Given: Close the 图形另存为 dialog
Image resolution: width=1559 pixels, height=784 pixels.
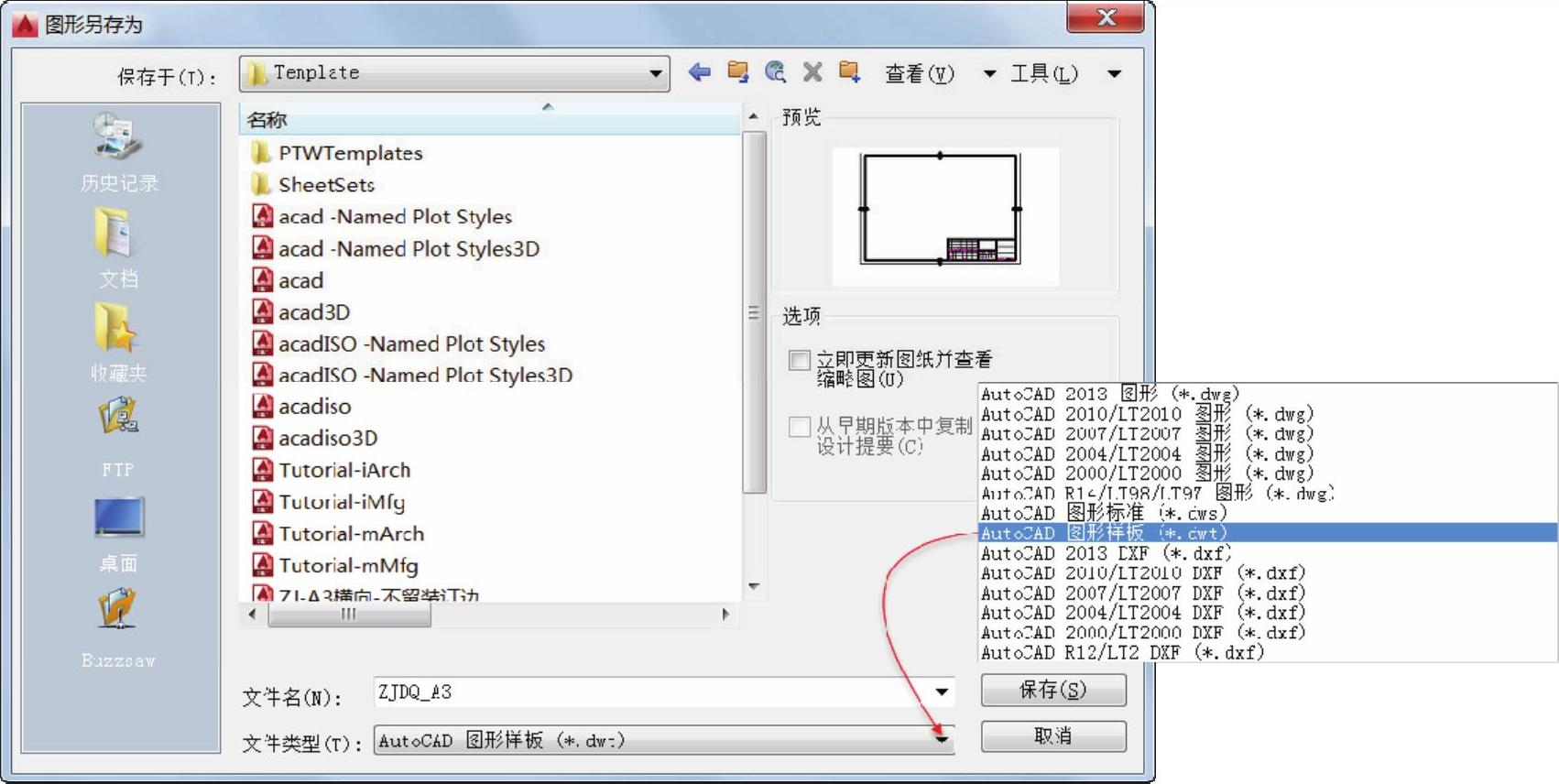Looking at the screenshot, I should 1106,17.
